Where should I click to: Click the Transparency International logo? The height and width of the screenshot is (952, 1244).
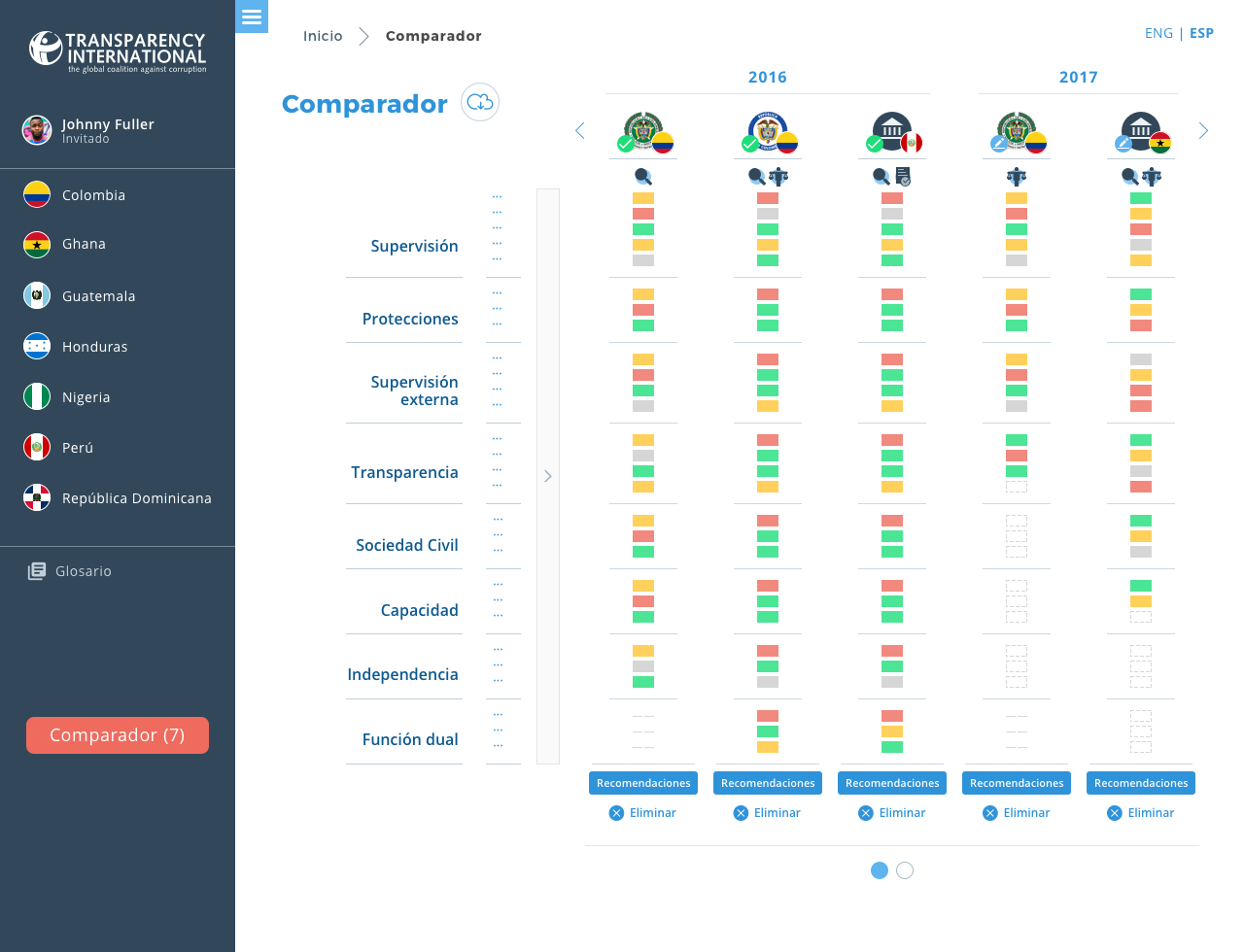(x=118, y=51)
